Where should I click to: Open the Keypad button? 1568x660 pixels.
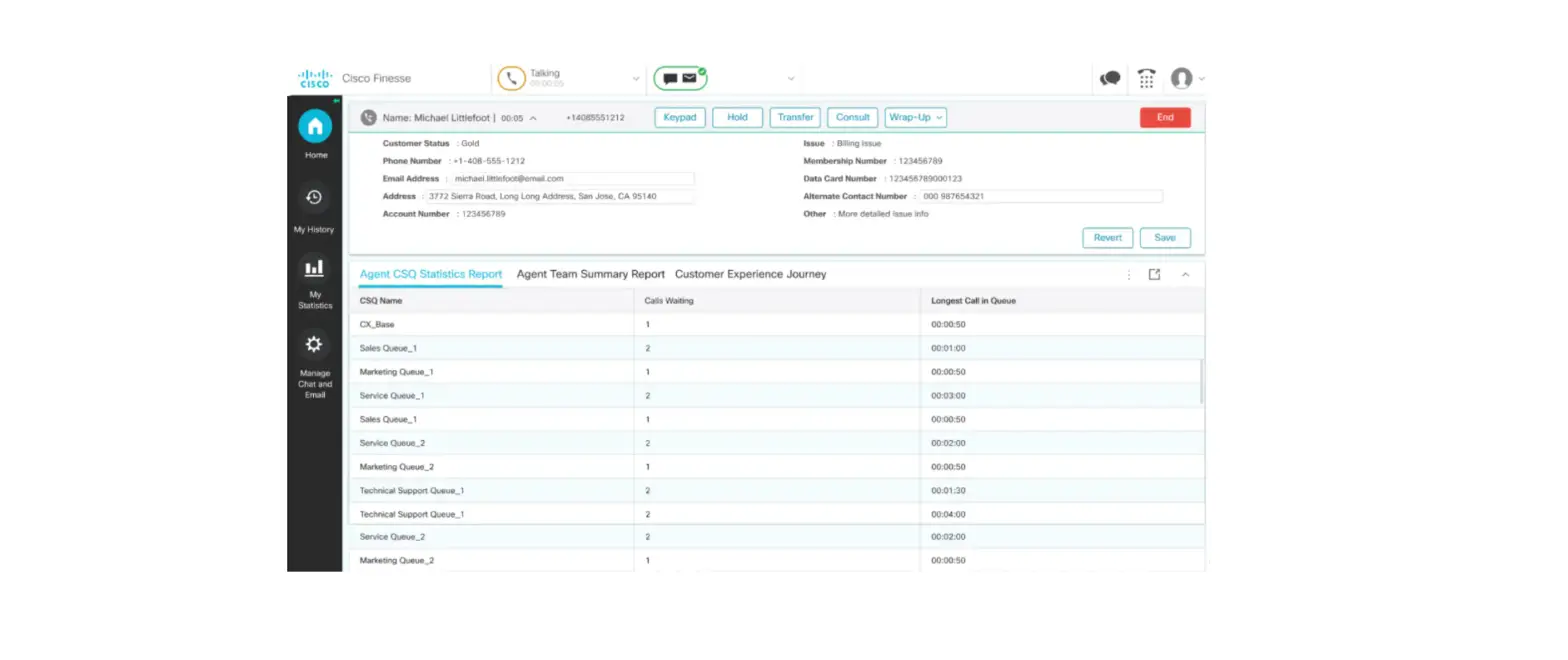(x=680, y=117)
